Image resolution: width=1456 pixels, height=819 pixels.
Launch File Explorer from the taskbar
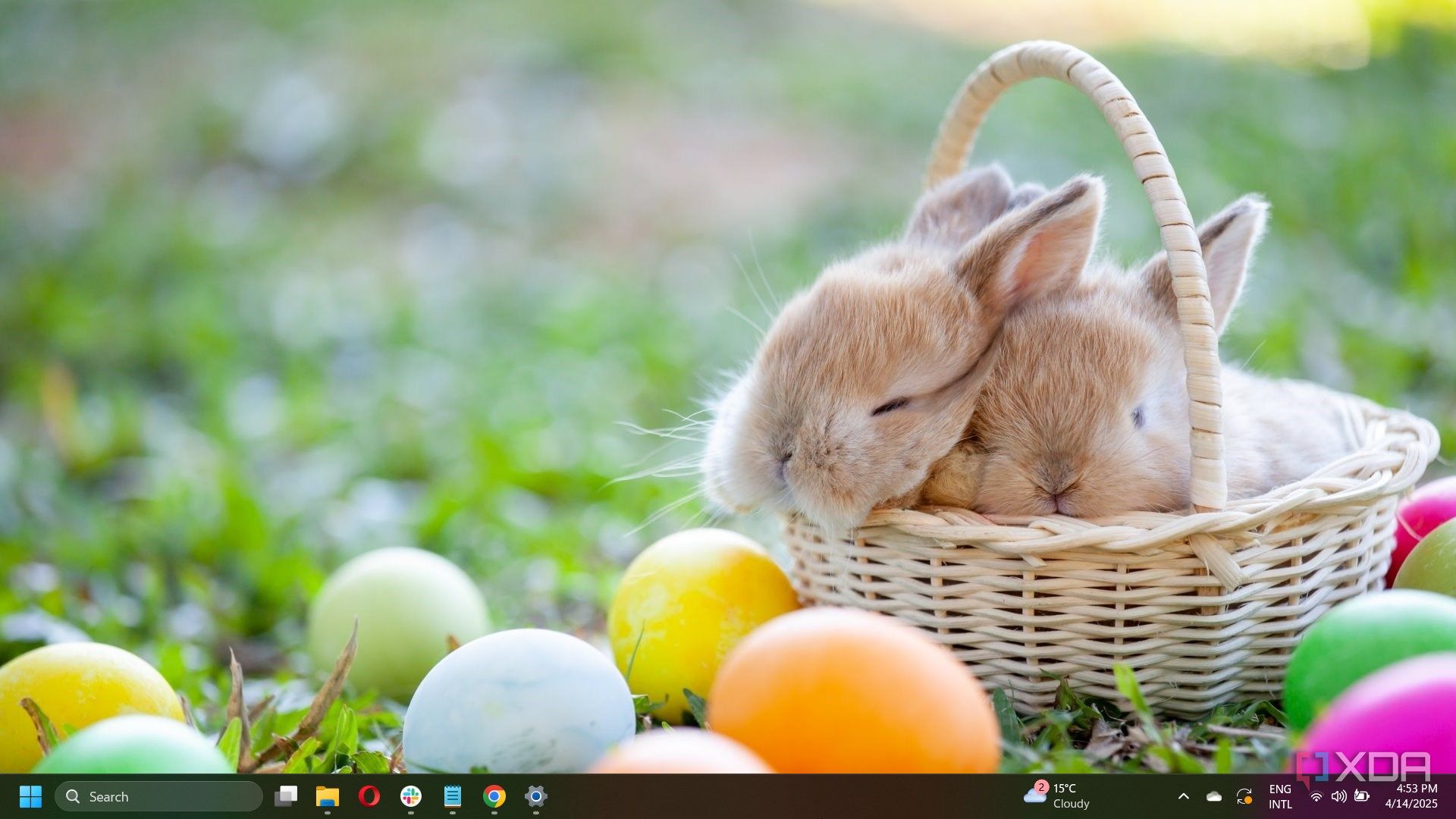pyautogui.click(x=328, y=796)
